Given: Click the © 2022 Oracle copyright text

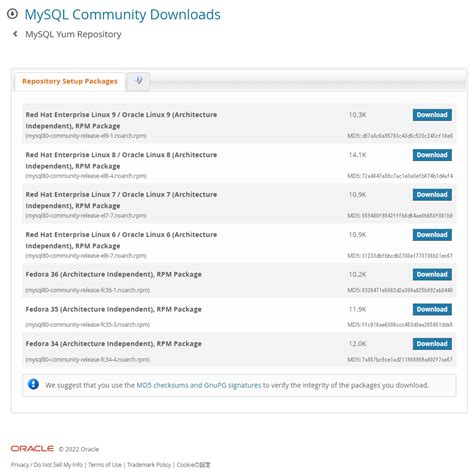Looking at the screenshot, I should pos(79,449).
